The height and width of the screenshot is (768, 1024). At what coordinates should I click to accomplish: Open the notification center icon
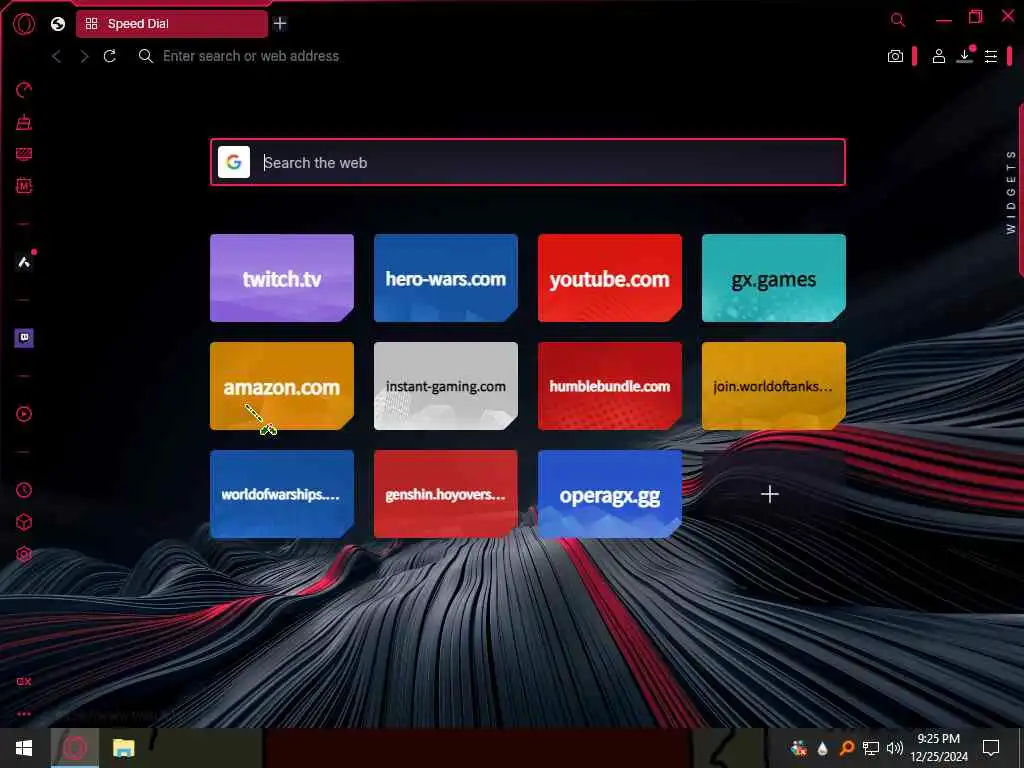click(x=991, y=748)
